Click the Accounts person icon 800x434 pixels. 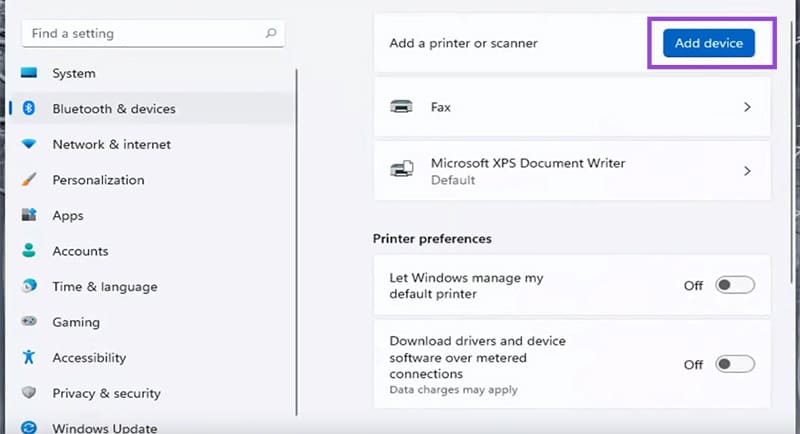click(29, 250)
